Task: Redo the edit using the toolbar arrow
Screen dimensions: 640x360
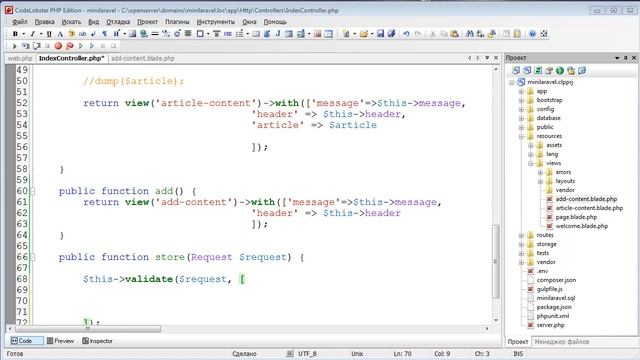Action: 418,34
